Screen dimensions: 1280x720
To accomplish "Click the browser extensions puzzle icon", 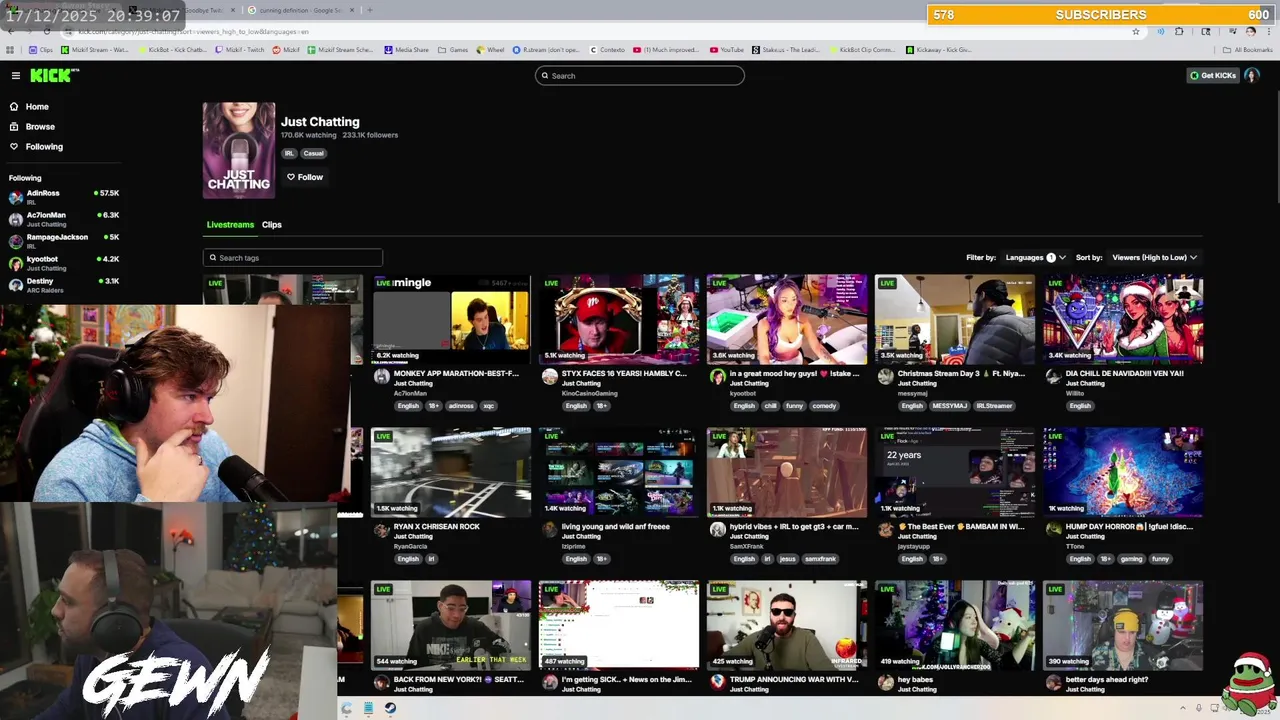I will point(1179,31).
